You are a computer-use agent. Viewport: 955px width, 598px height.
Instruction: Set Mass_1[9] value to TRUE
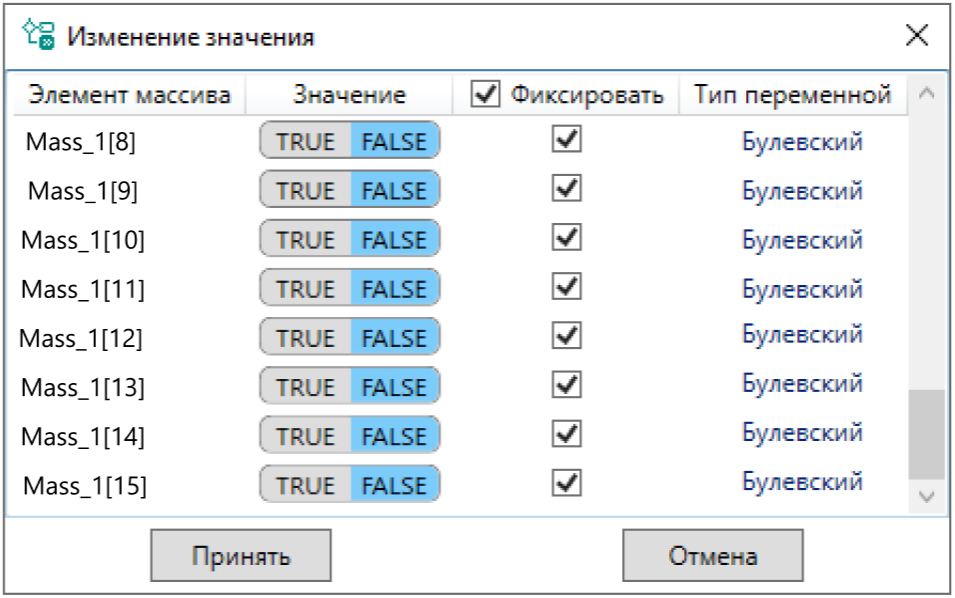click(305, 190)
